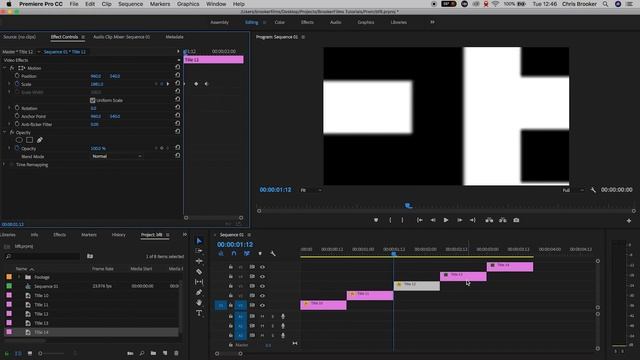Toggle Scale animation stopwatch
640x360 pixels.
tap(17, 84)
